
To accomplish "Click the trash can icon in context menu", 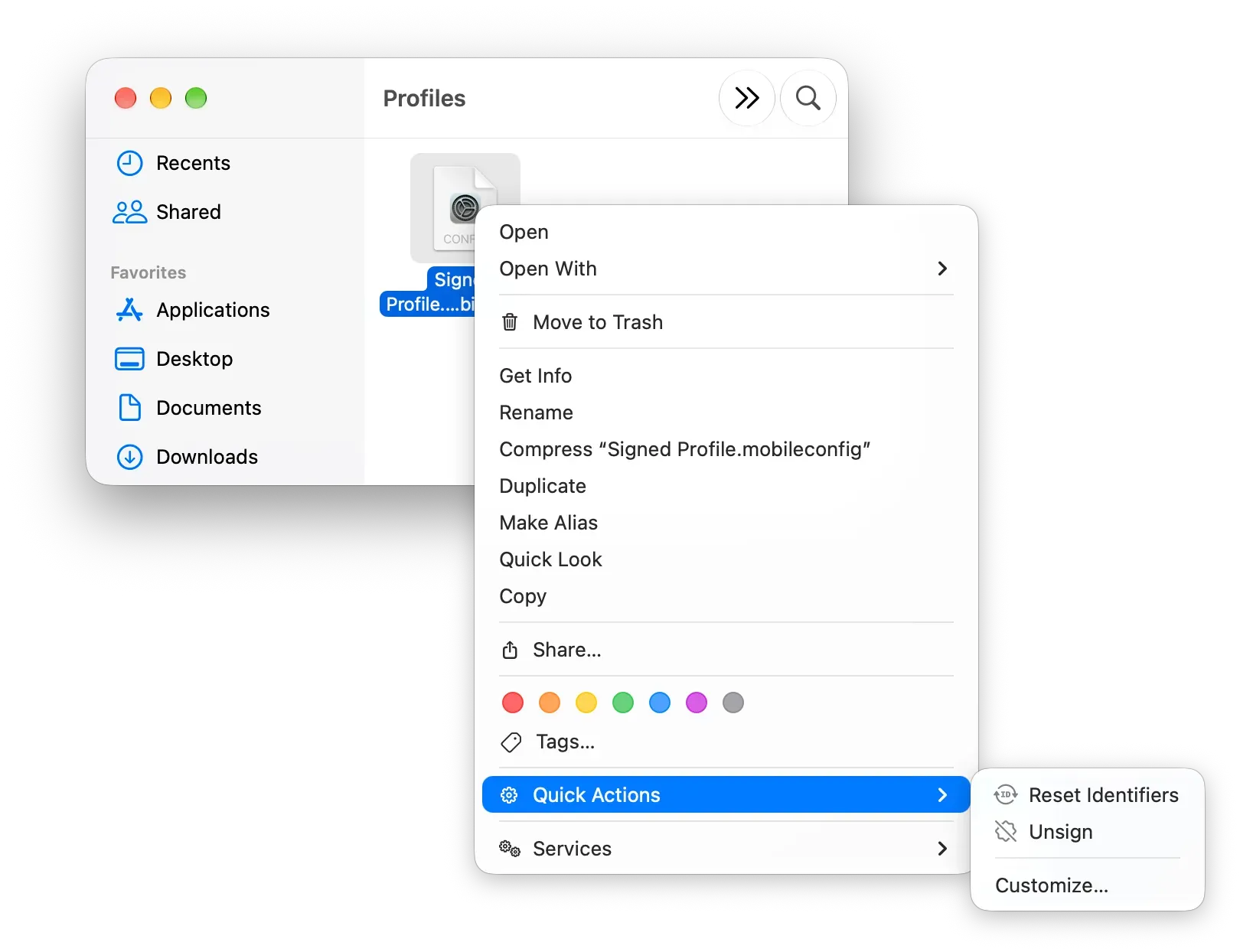I will pos(510,322).
